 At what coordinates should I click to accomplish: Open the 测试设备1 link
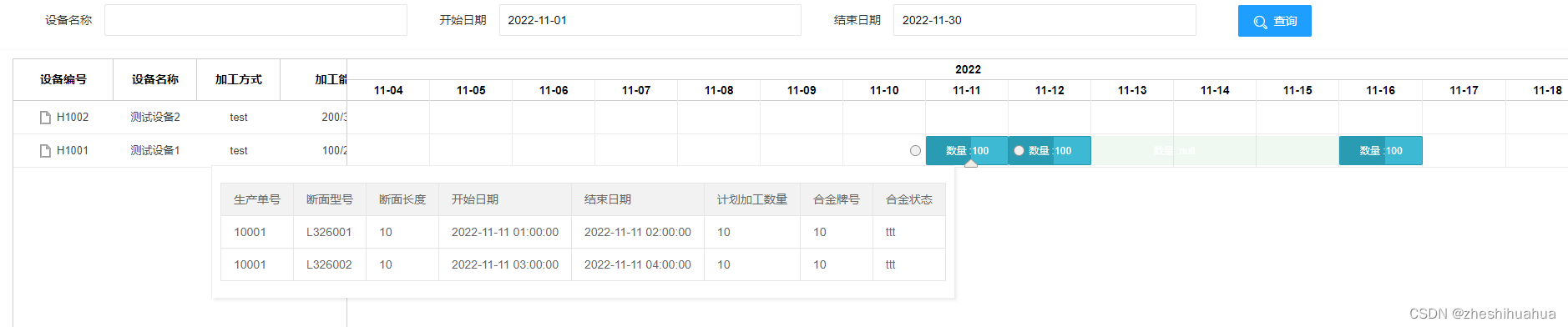pyautogui.click(x=155, y=151)
